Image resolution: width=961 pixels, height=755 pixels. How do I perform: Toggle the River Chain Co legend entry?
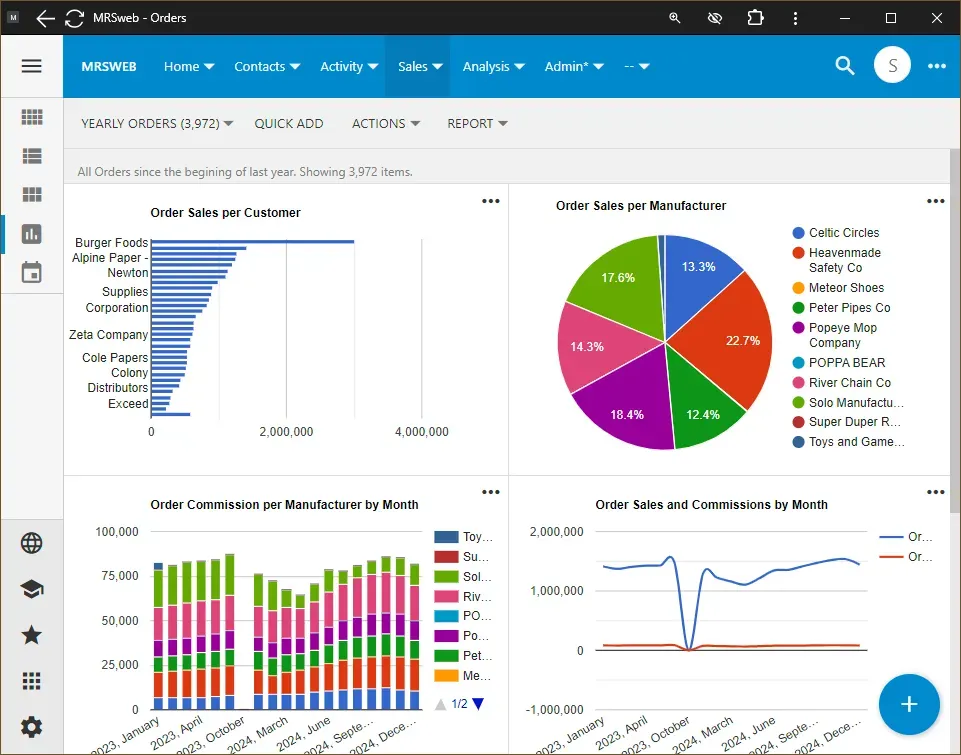coord(849,383)
